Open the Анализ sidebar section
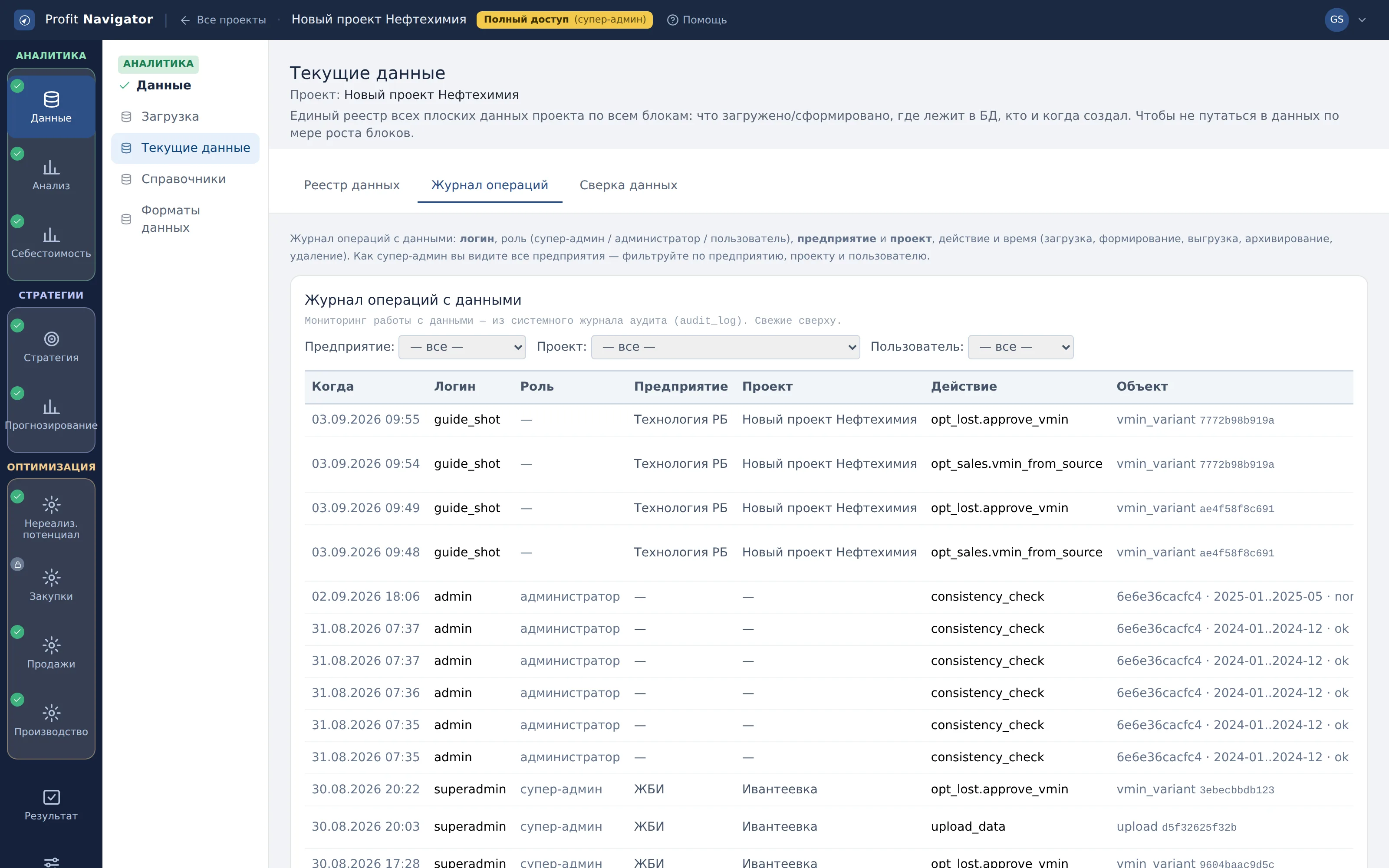The width and height of the screenshot is (1389, 868). coord(51,174)
